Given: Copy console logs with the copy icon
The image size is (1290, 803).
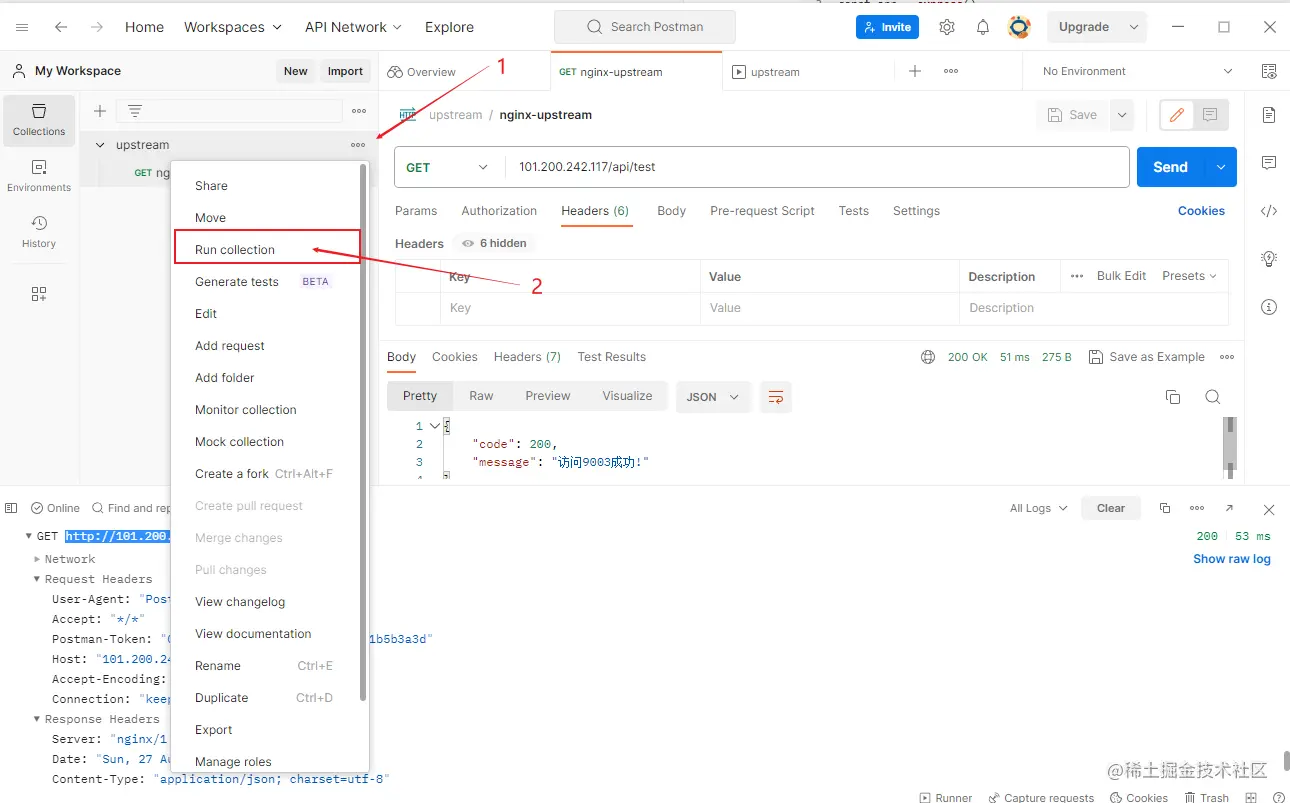Looking at the screenshot, I should pyautogui.click(x=1165, y=508).
